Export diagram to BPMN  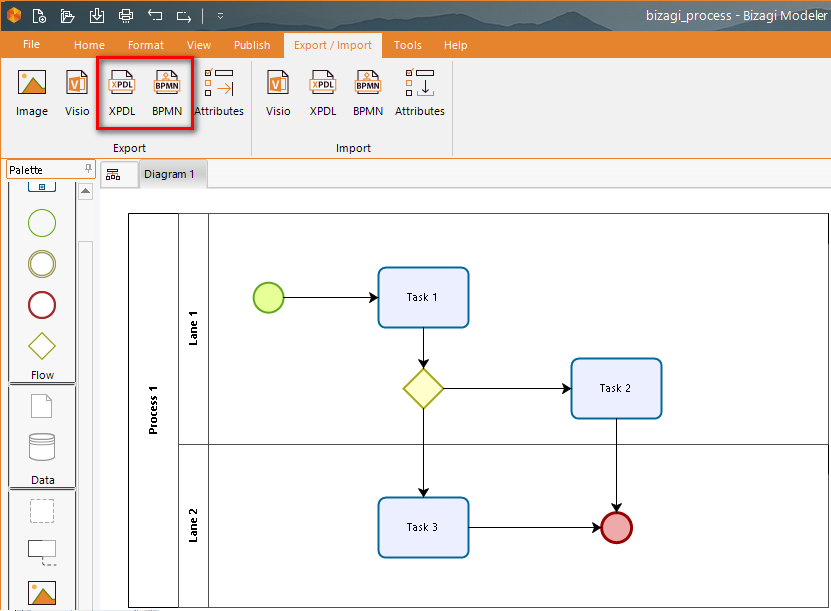(167, 92)
